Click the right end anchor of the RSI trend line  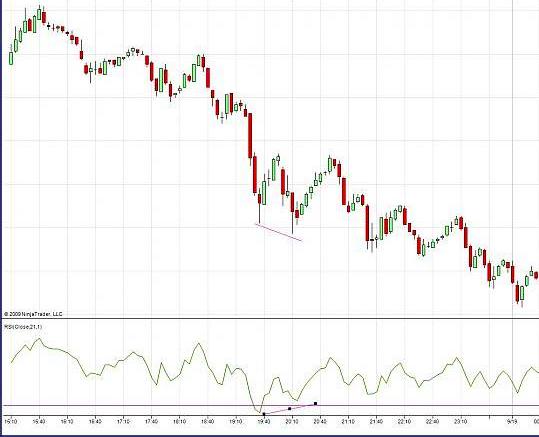[x=316, y=403]
